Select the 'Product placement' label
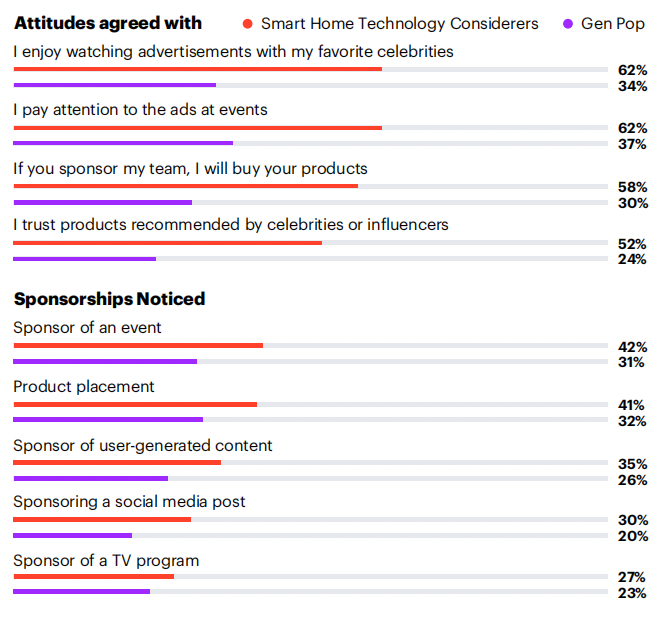Image resolution: width=666 pixels, height=624 pixels. pyautogui.click(x=84, y=387)
